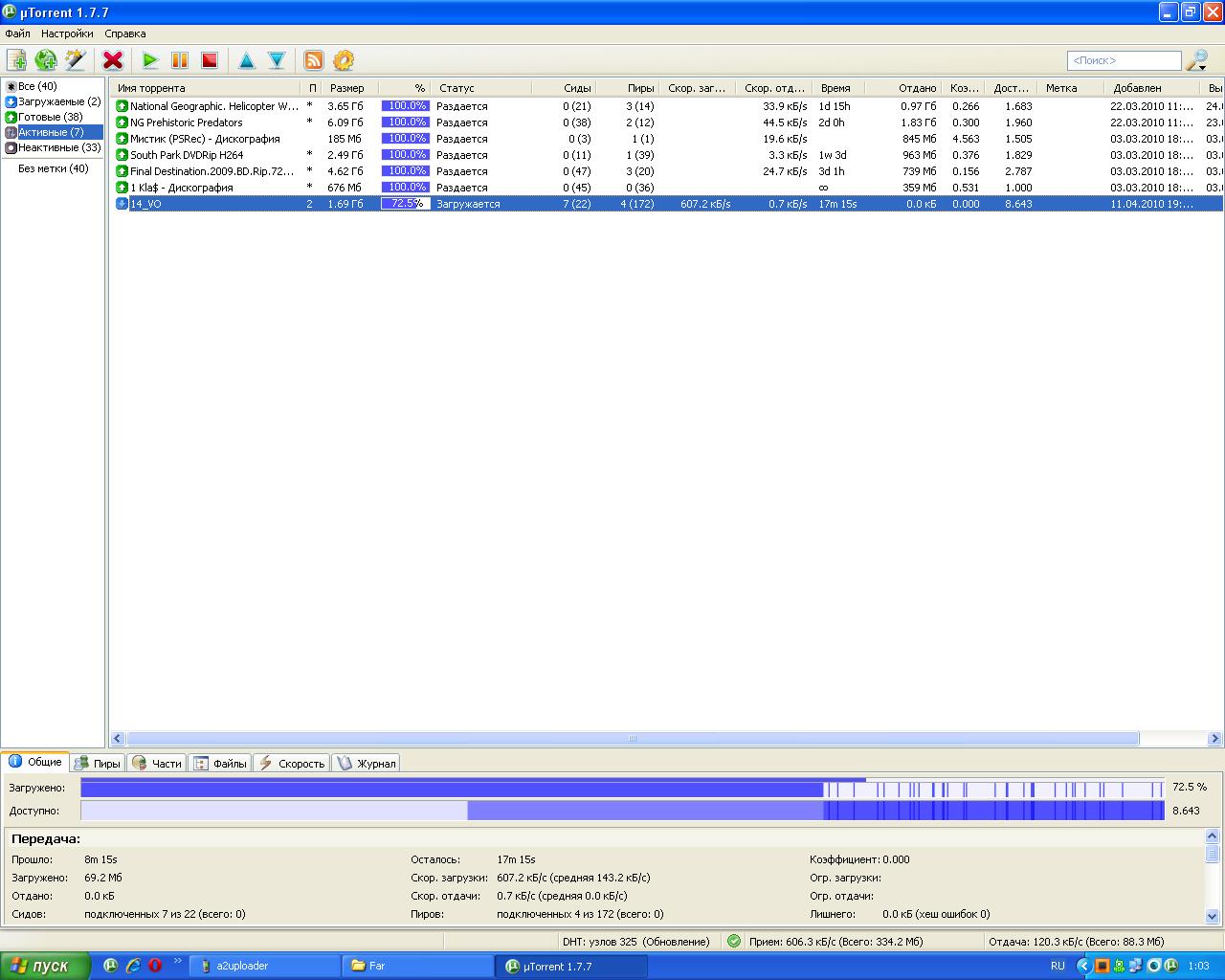Start torrent with green play icon
Image resolution: width=1225 pixels, height=980 pixels.
(x=150, y=60)
